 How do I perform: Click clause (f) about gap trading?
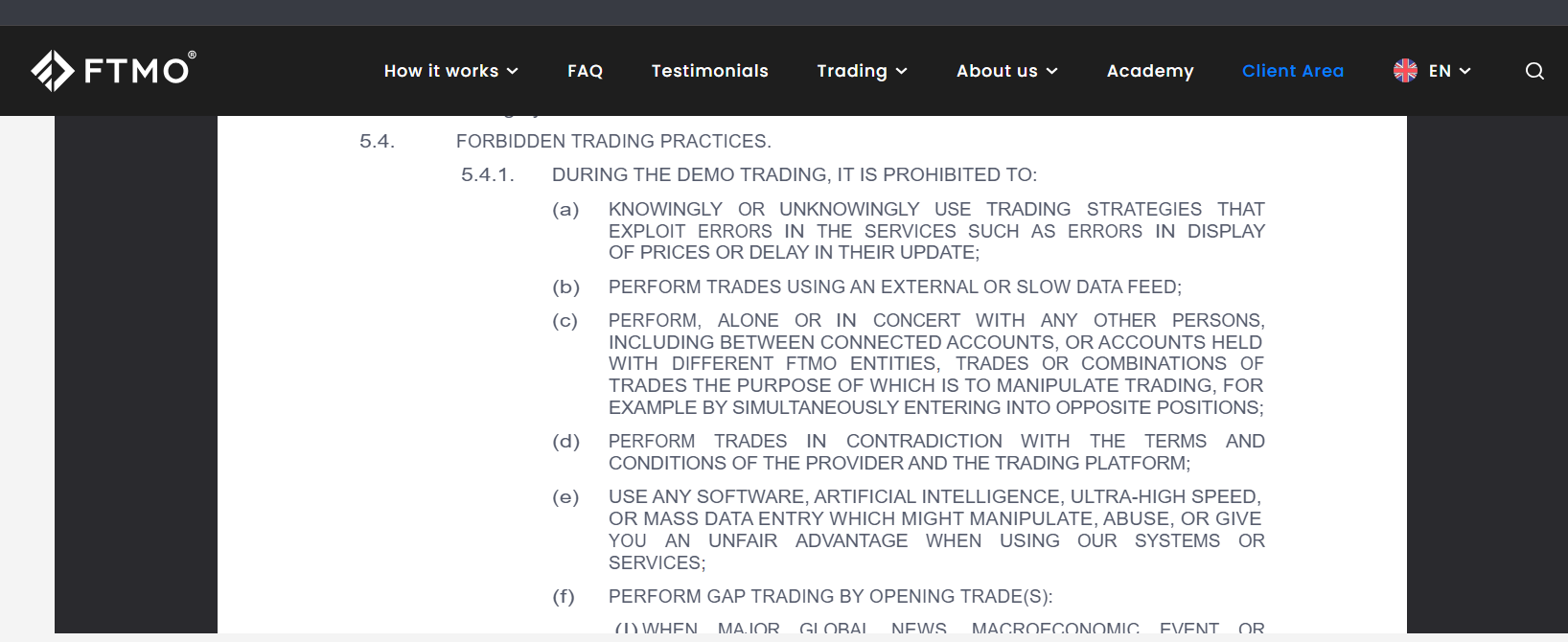pyautogui.click(x=830, y=597)
